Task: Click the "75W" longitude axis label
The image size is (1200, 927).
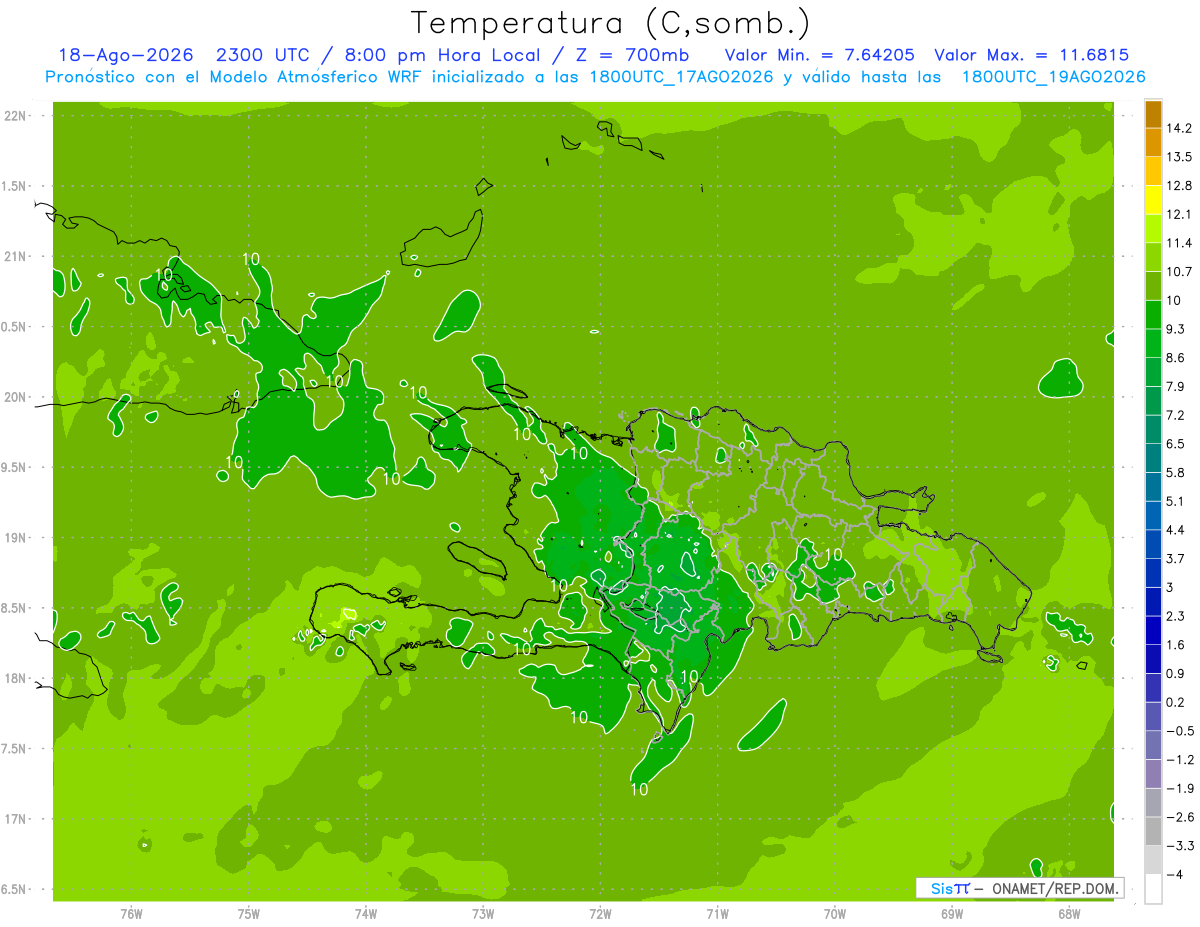Action: tap(249, 914)
